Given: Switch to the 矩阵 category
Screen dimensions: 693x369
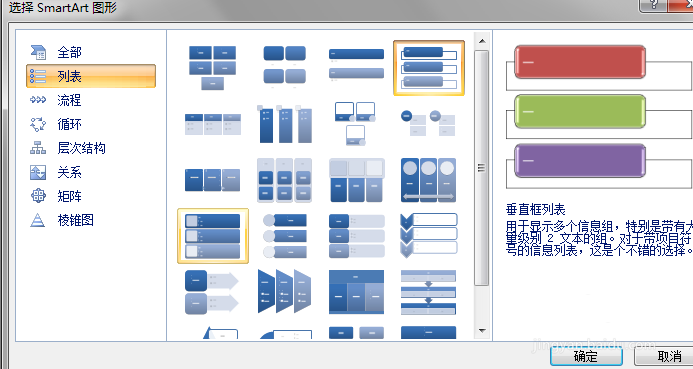Looking at the screenshot, I should (56, 196).
